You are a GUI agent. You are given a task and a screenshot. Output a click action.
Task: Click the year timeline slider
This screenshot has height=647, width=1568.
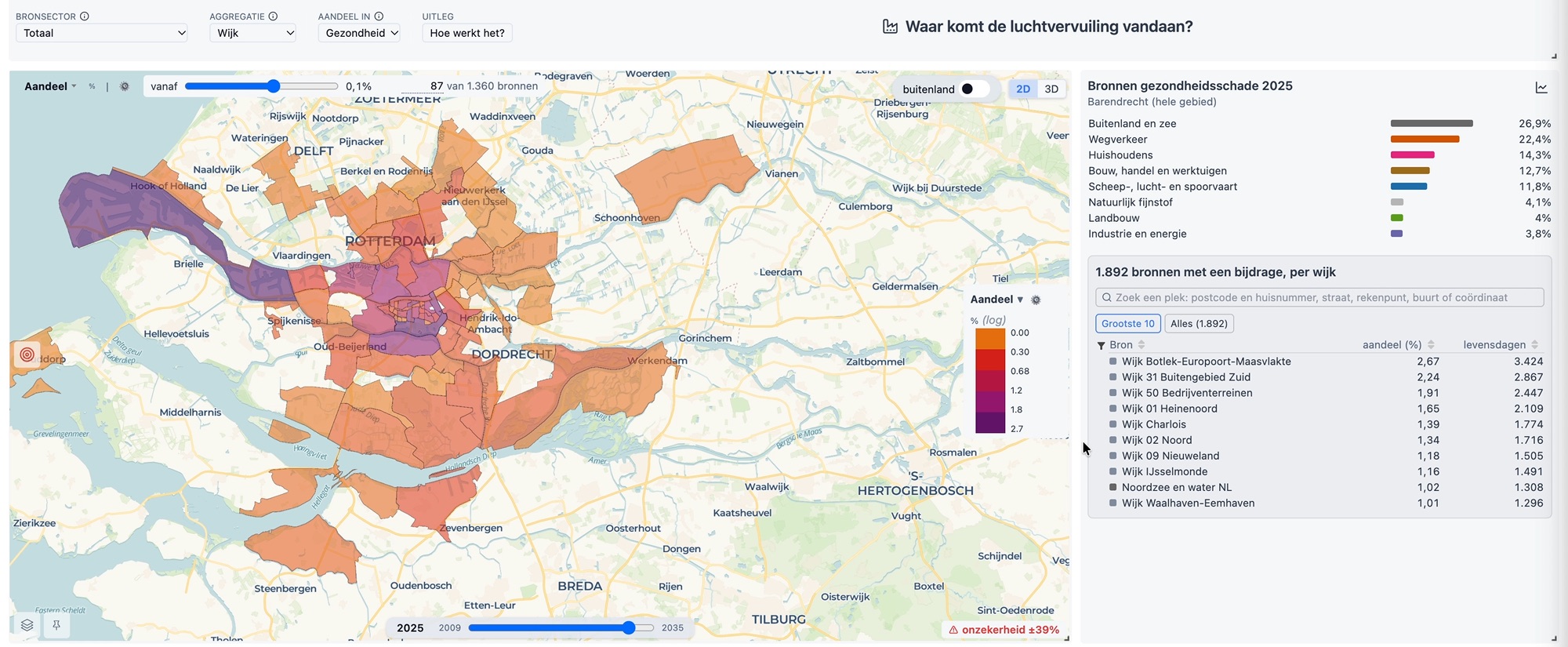(x=561, y=627)
